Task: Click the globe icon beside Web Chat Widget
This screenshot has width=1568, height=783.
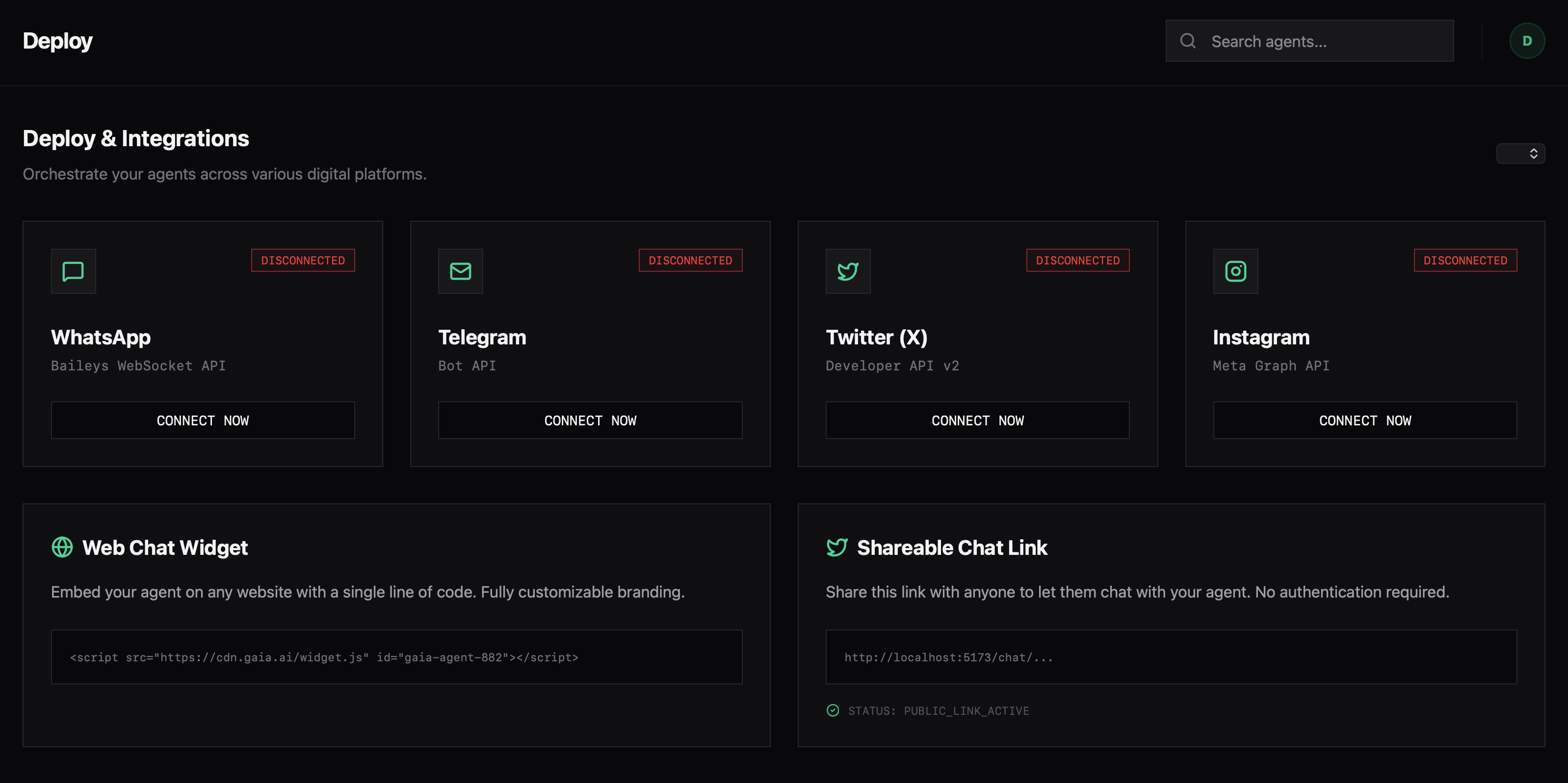Action: 62,547
